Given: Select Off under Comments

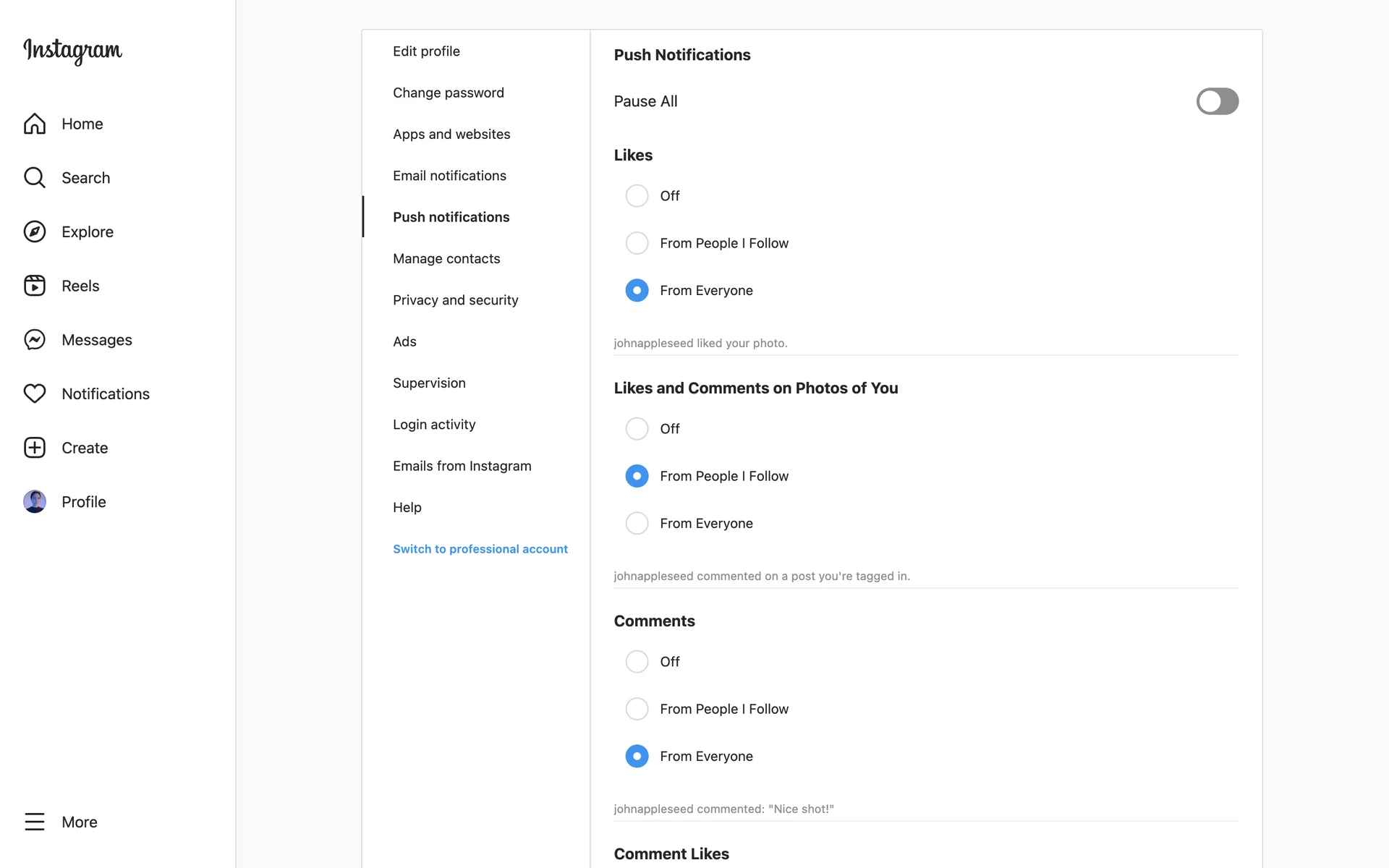Looking at the screenshot, I should pos(637,662).
